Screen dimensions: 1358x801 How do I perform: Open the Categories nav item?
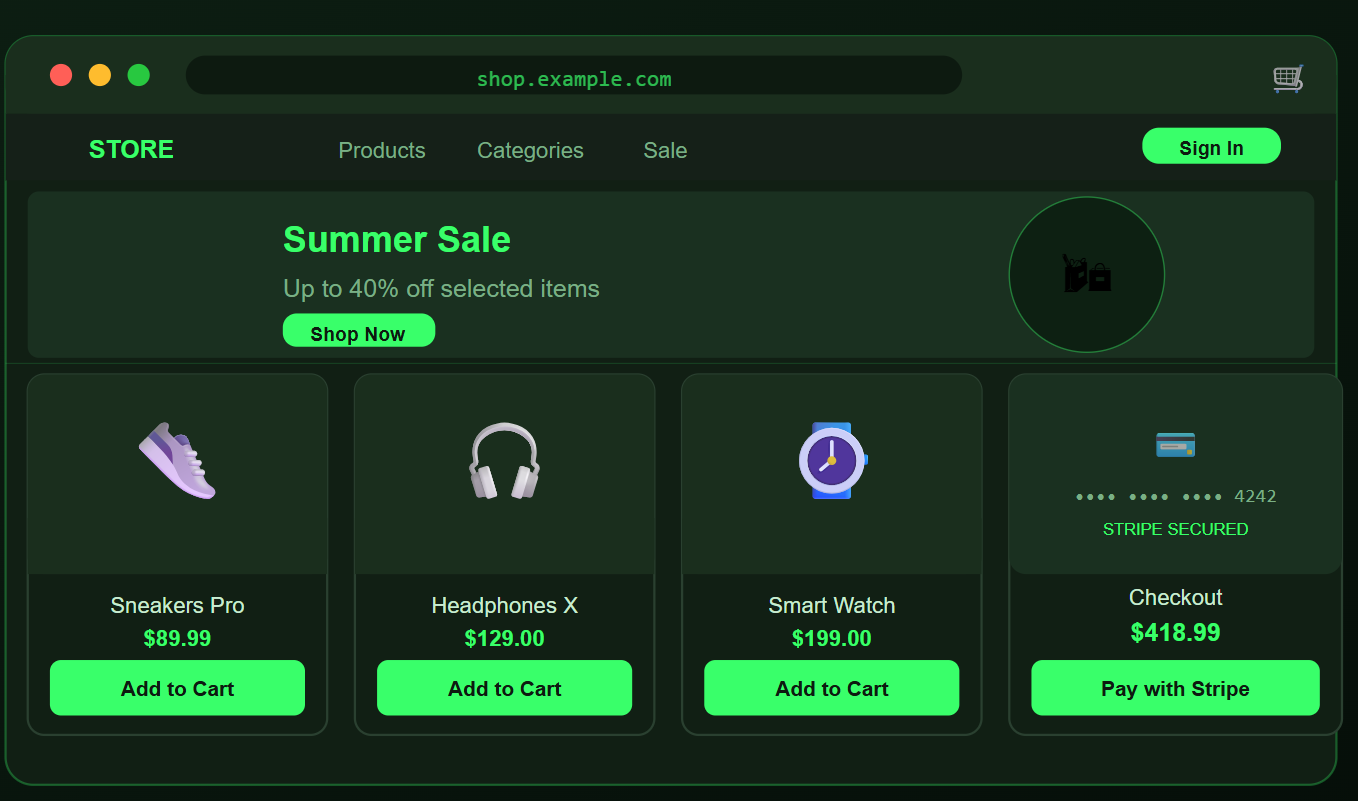click(530, 150)
